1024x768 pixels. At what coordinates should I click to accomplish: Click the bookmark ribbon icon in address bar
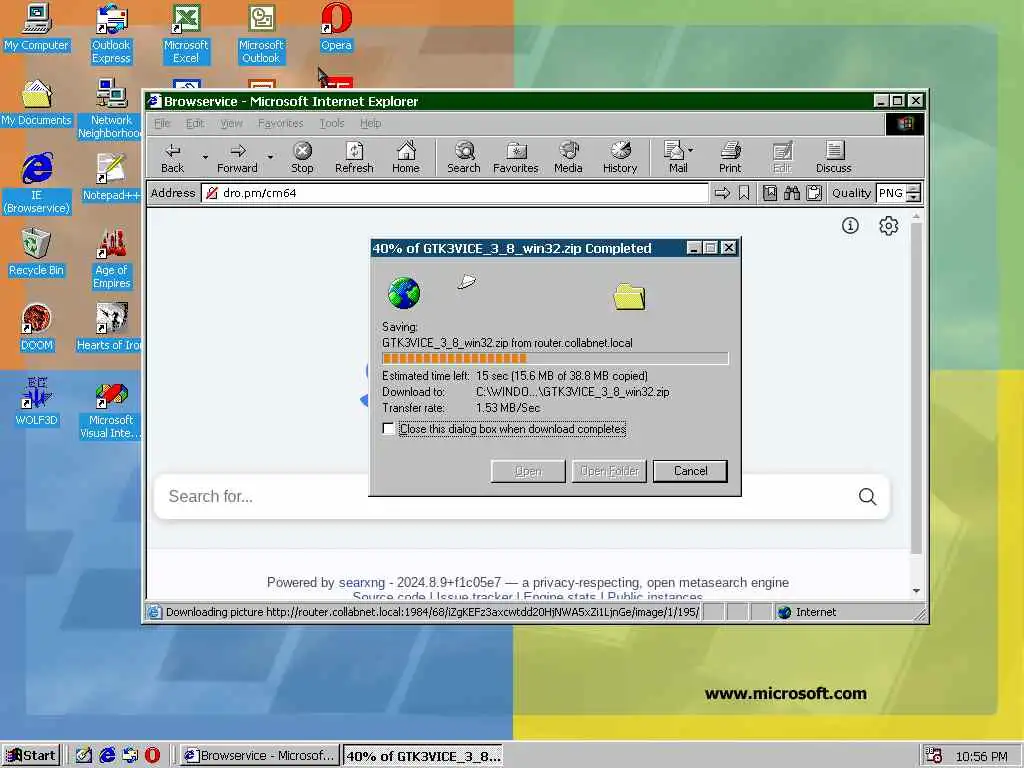[x=744, y=193]
